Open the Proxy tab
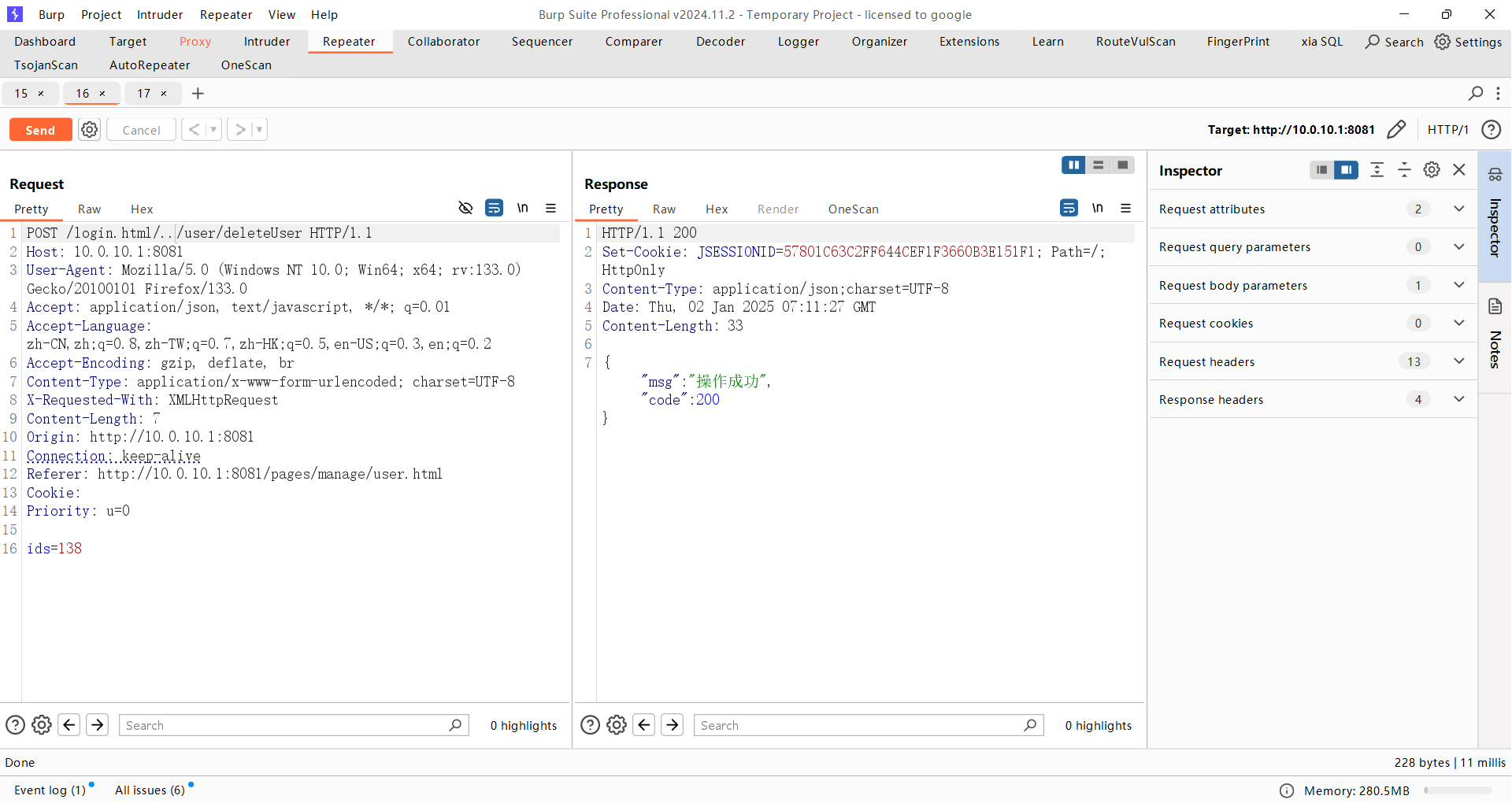 [x=195, y=42]
